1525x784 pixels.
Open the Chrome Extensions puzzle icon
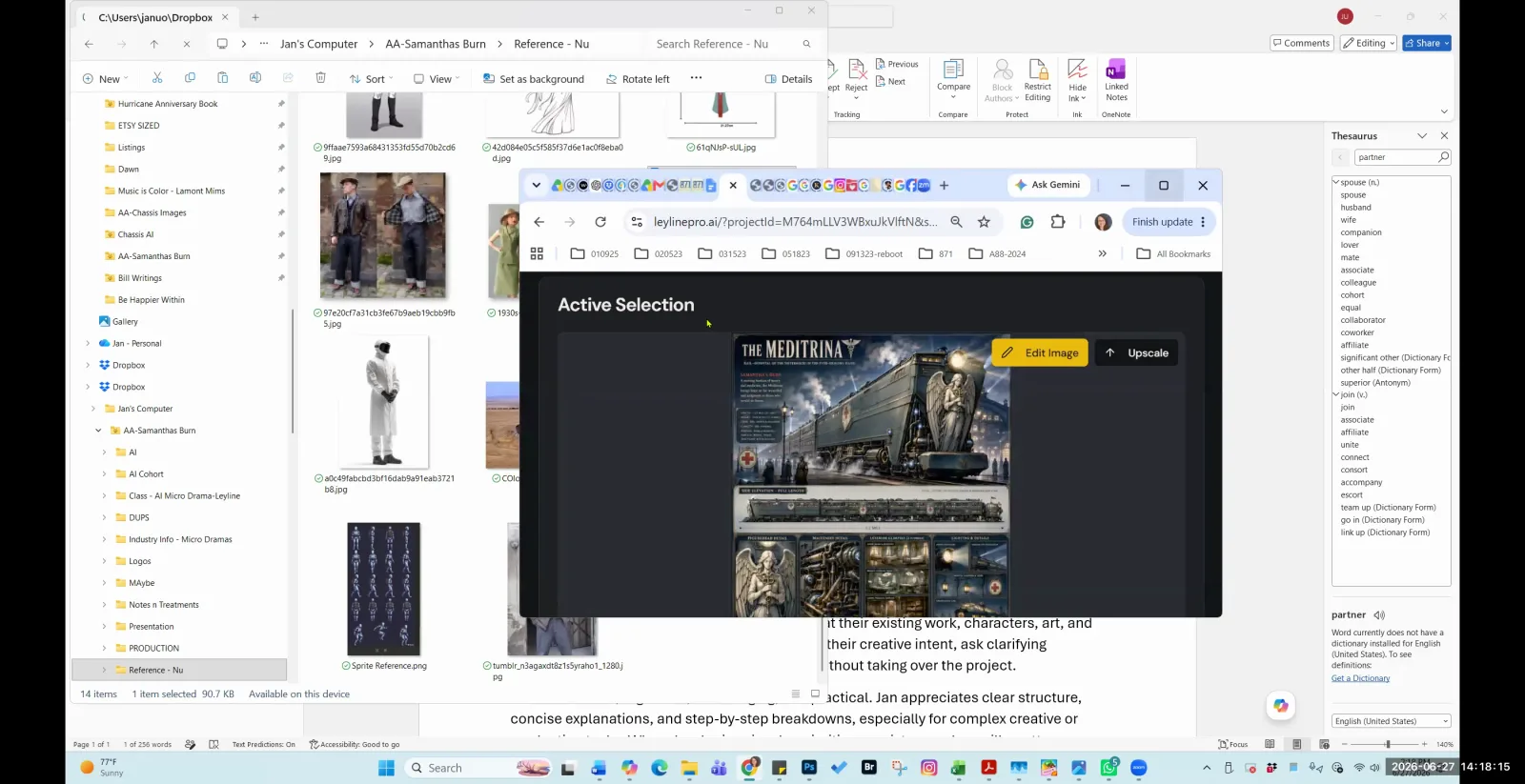[1058, 222]
